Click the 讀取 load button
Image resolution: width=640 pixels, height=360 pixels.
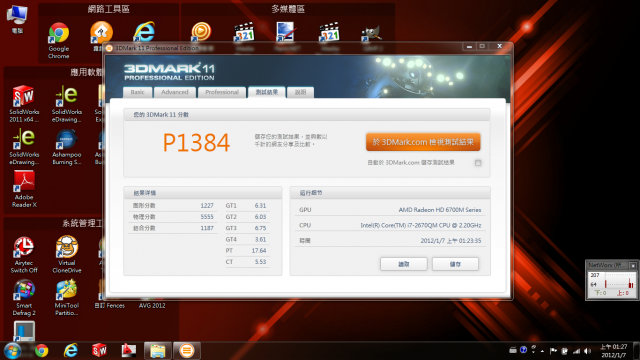tap(404, 264)
